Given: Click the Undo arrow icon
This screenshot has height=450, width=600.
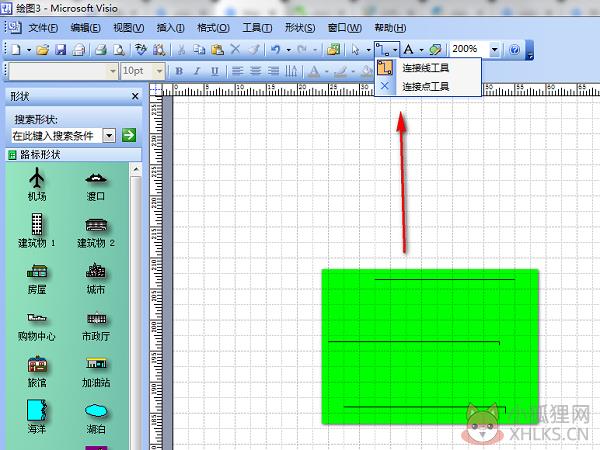Looking at the screenshot, I should click(x=276, y=50).
